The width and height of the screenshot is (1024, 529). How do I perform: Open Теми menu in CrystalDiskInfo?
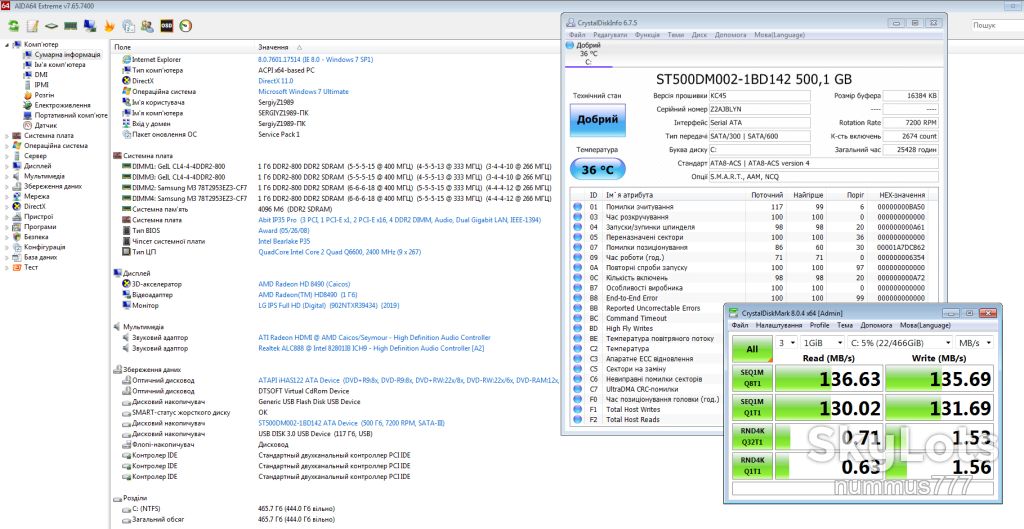(676, 35)
